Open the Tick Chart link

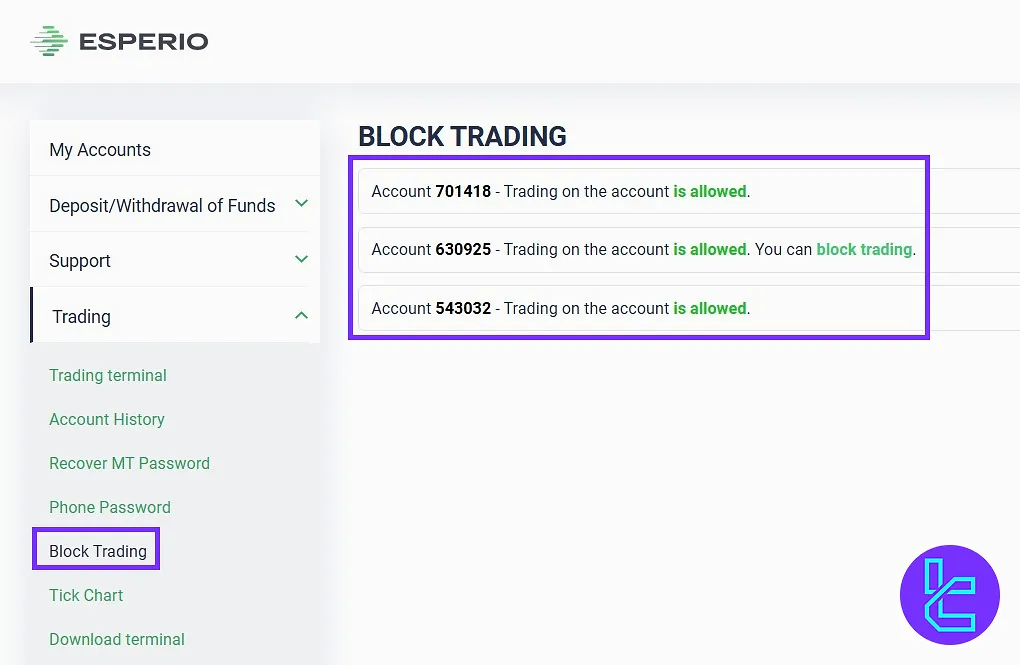86,596
